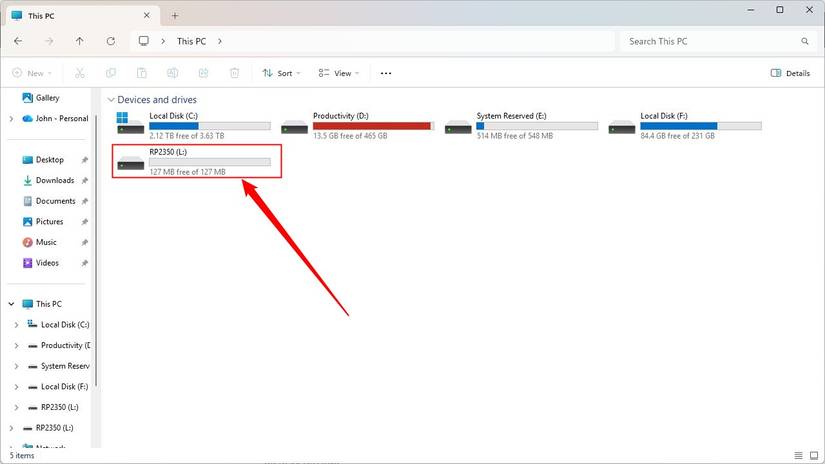Click the Search This PC field

pyautogui.click(x=710, y=41)
